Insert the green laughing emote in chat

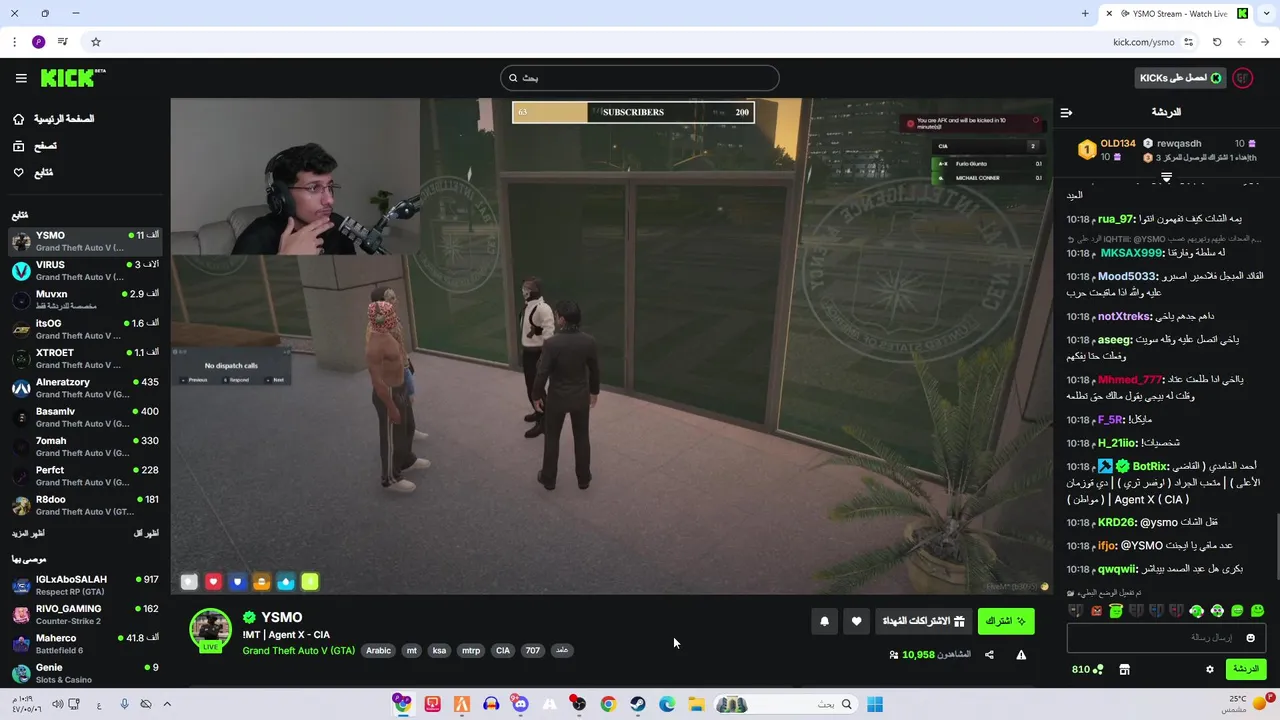pyautogui.click(x=1237, y=611)
